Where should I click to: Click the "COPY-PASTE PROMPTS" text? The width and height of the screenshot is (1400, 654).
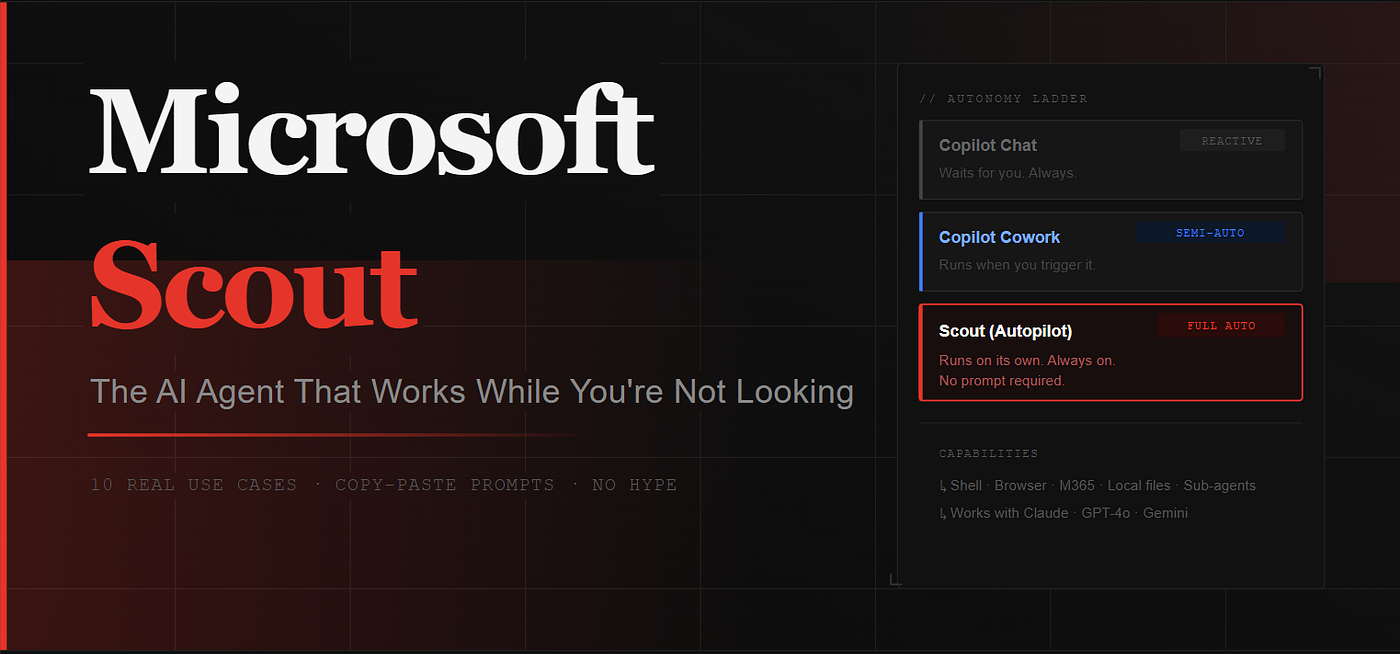(x=444, y=485)
